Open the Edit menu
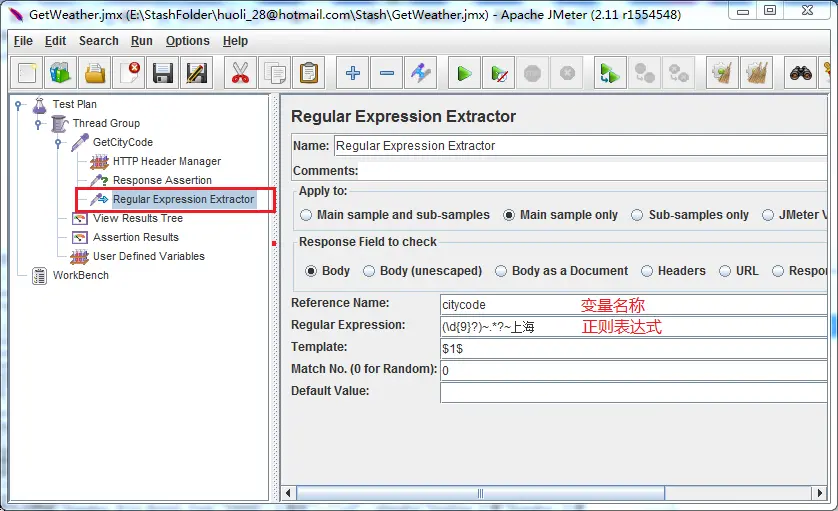 click(55, 41)
